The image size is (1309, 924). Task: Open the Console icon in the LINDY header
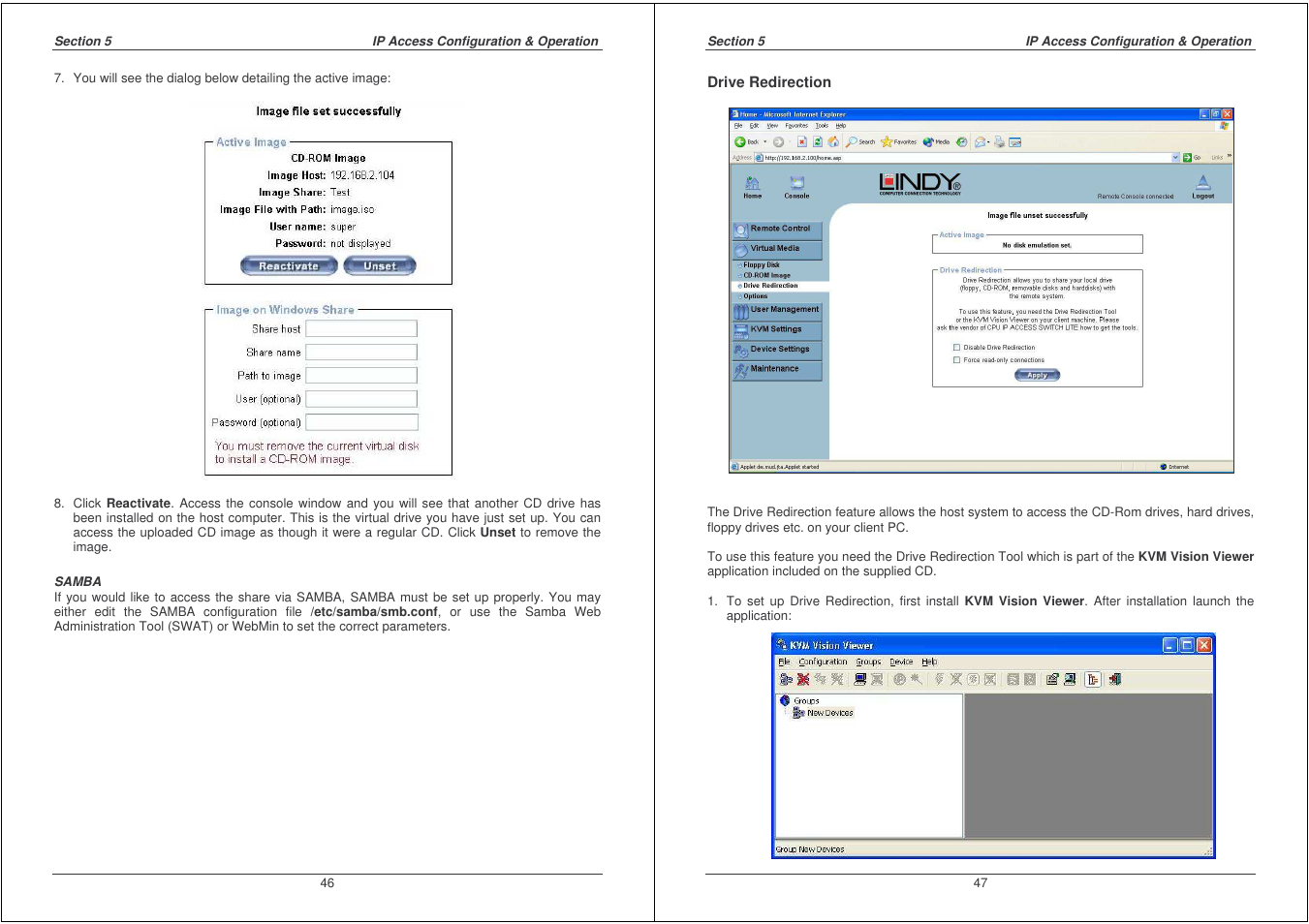(x=797, y=182)
